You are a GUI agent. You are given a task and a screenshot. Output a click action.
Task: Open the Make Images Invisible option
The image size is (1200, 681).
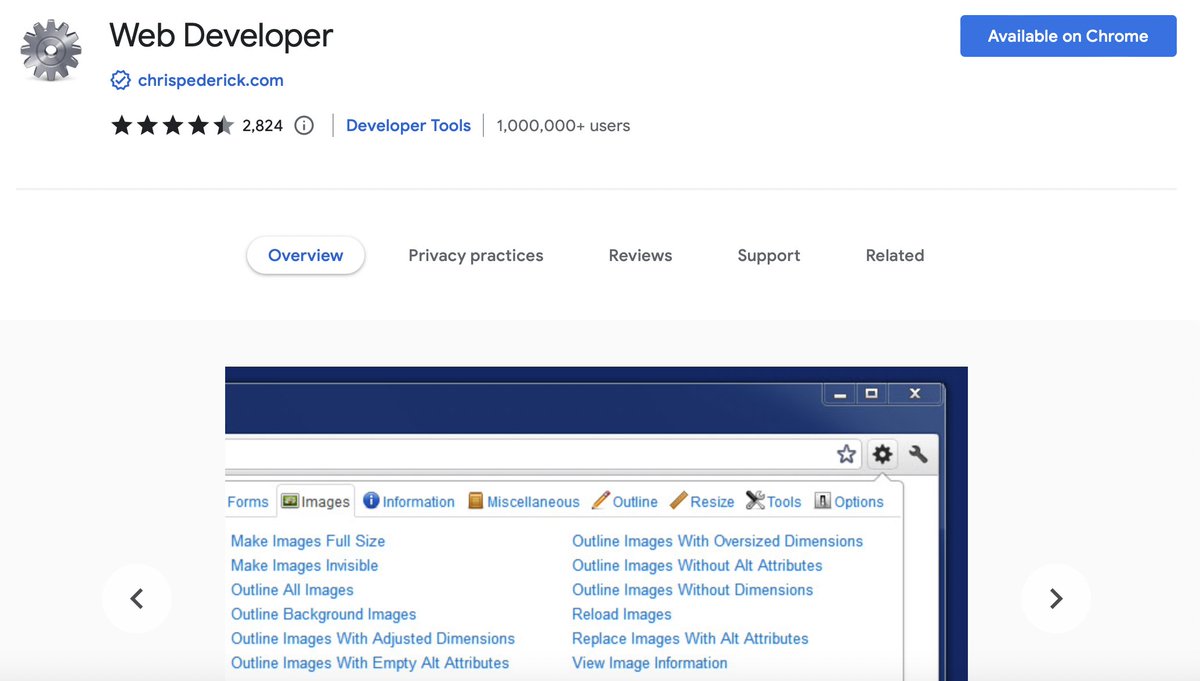(304, 565)
